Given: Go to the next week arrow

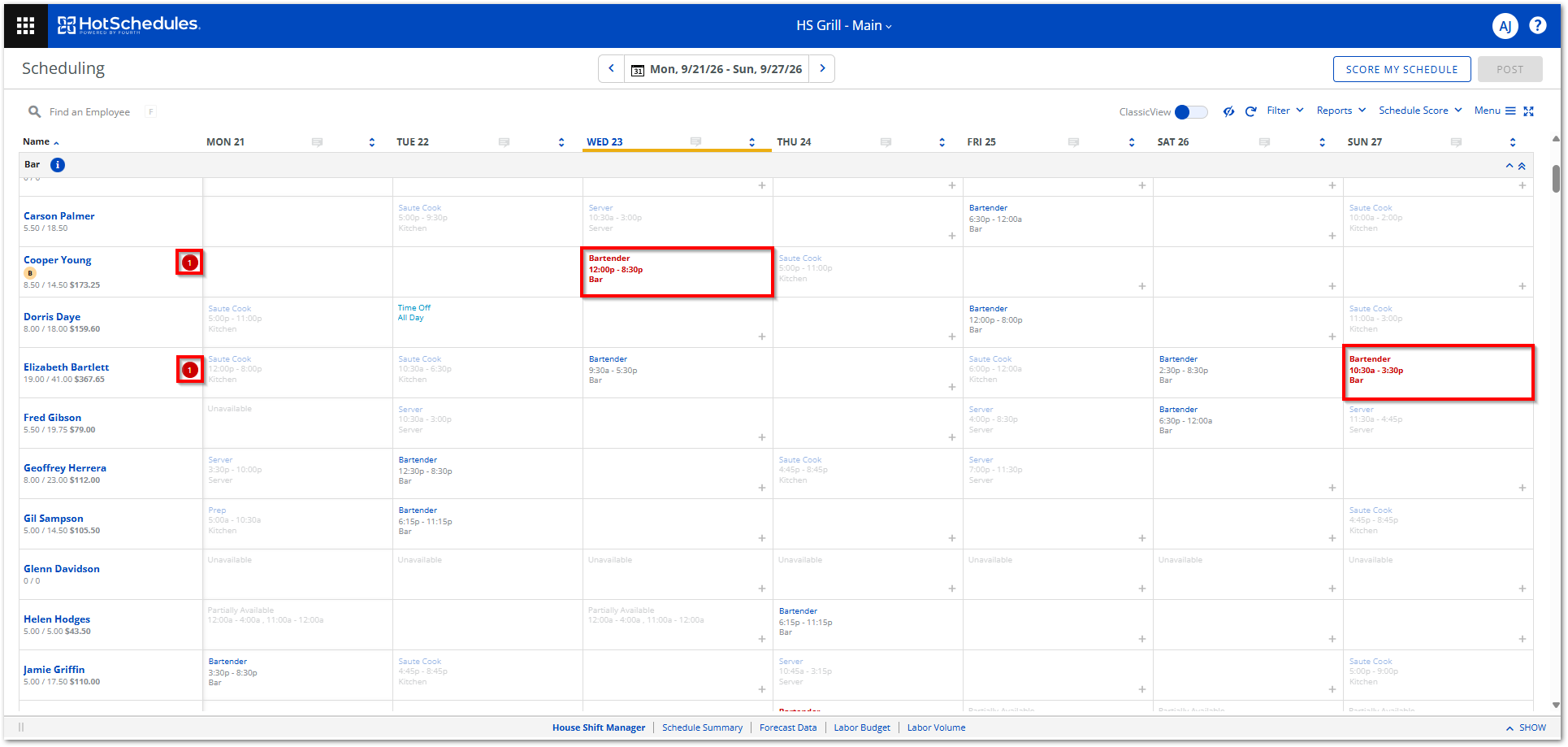Looking at the screenshot, I should click(822, 68).
